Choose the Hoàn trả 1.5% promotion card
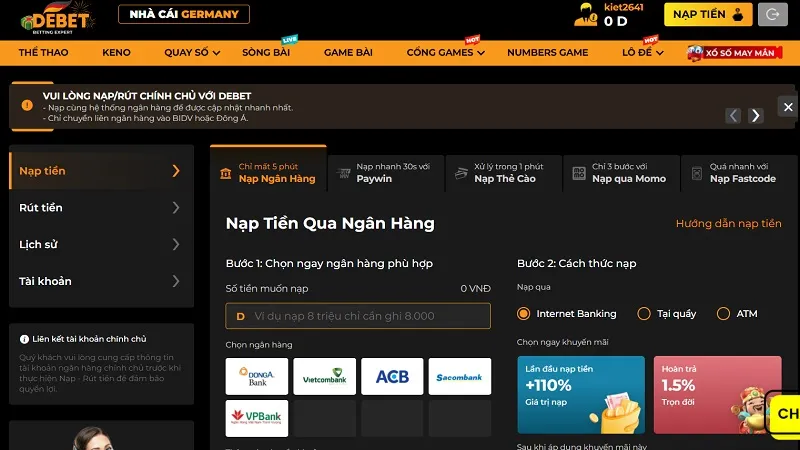This screenshot has height=450, width=800. point(717,395)
